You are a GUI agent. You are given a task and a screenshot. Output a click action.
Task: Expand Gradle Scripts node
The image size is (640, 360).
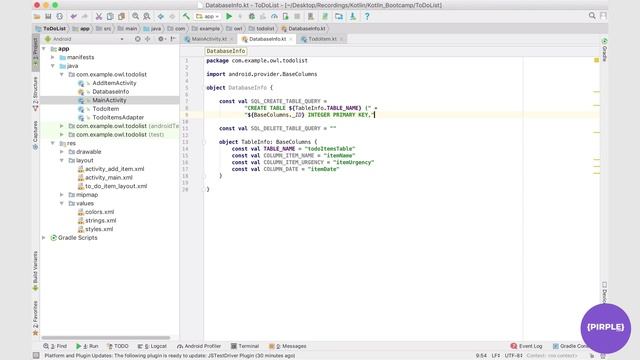tap(44, 238)
